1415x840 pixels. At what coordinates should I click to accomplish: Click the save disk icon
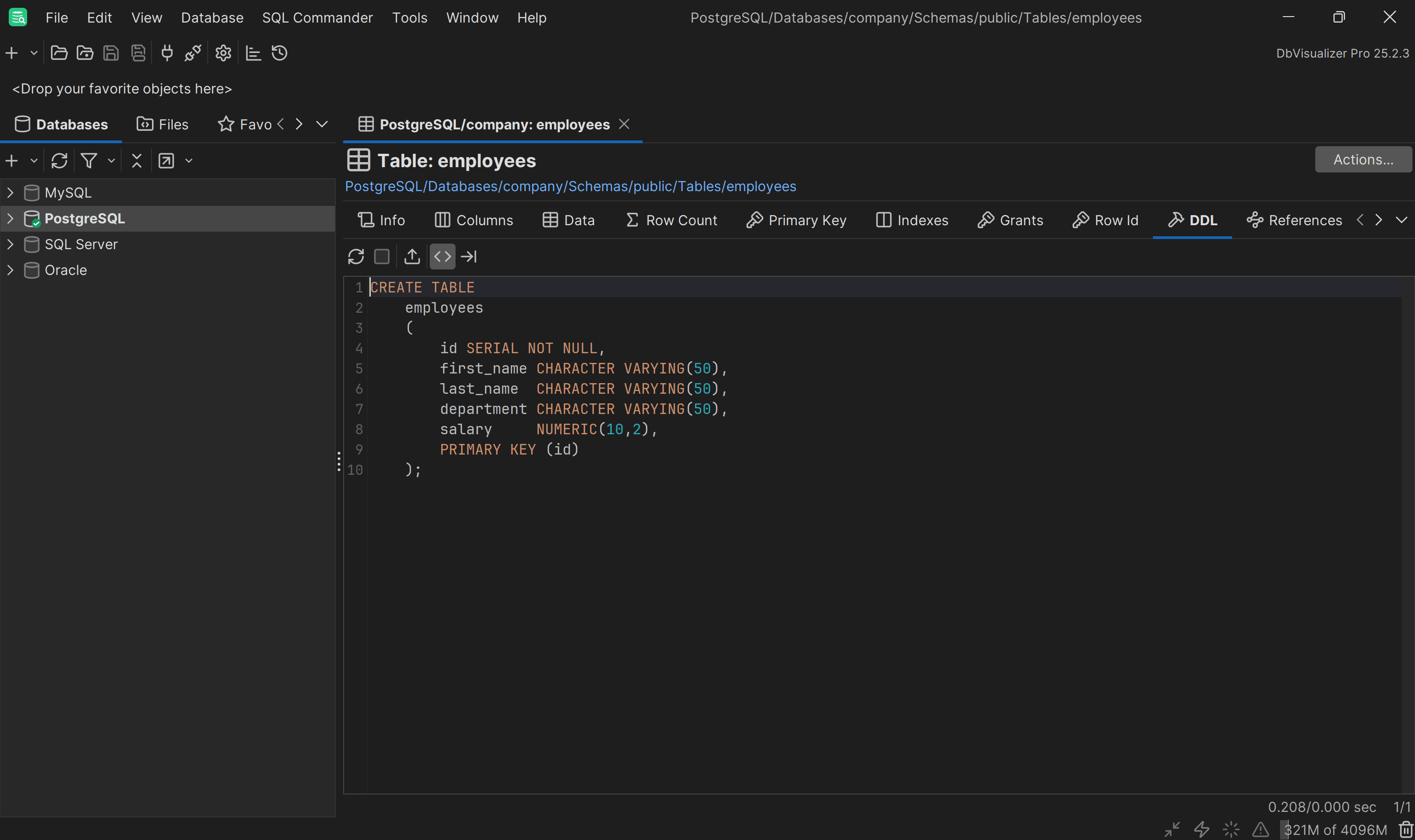[111, 53]
